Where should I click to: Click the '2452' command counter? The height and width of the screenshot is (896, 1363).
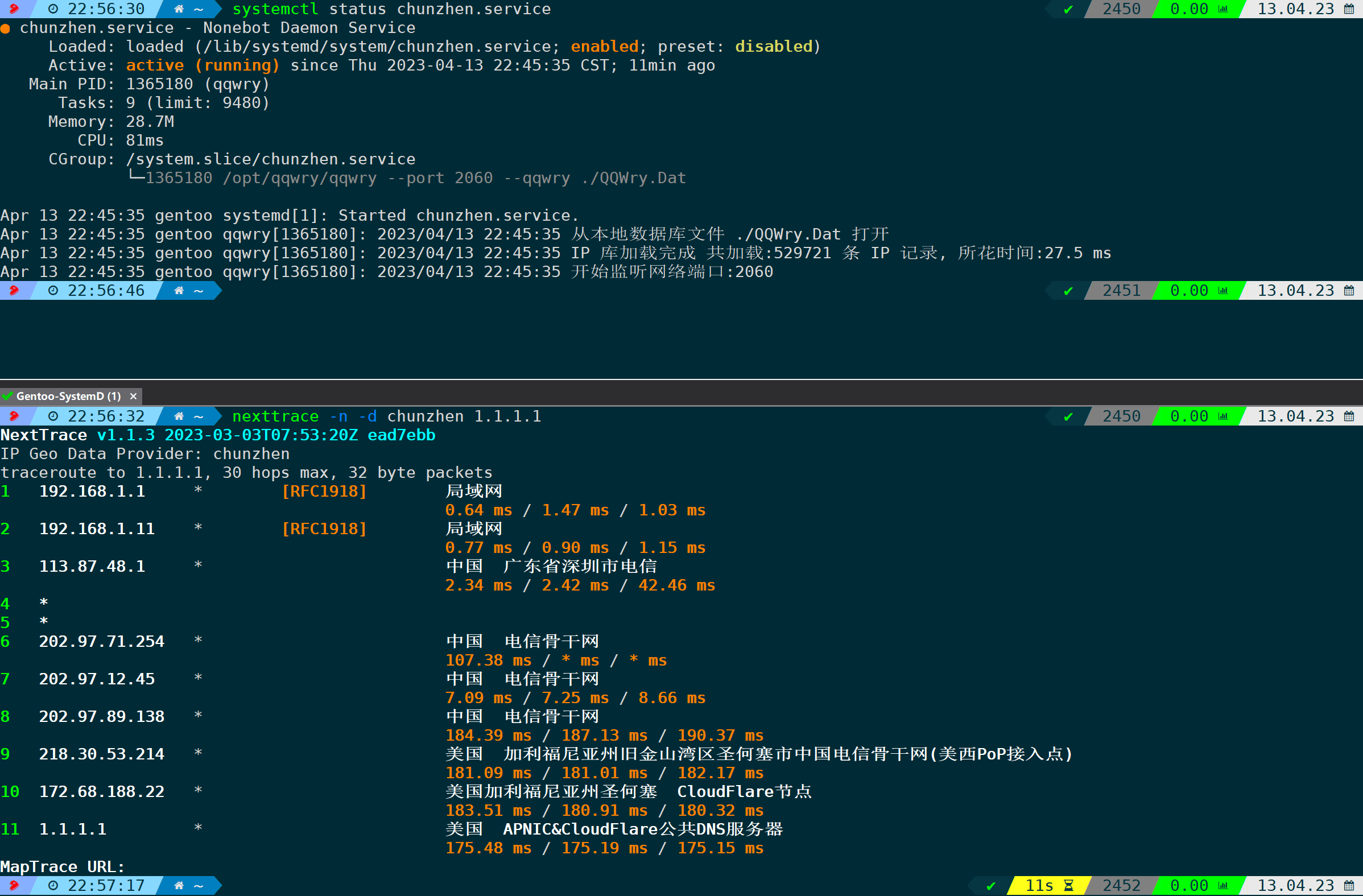[x=1121, y=886]
